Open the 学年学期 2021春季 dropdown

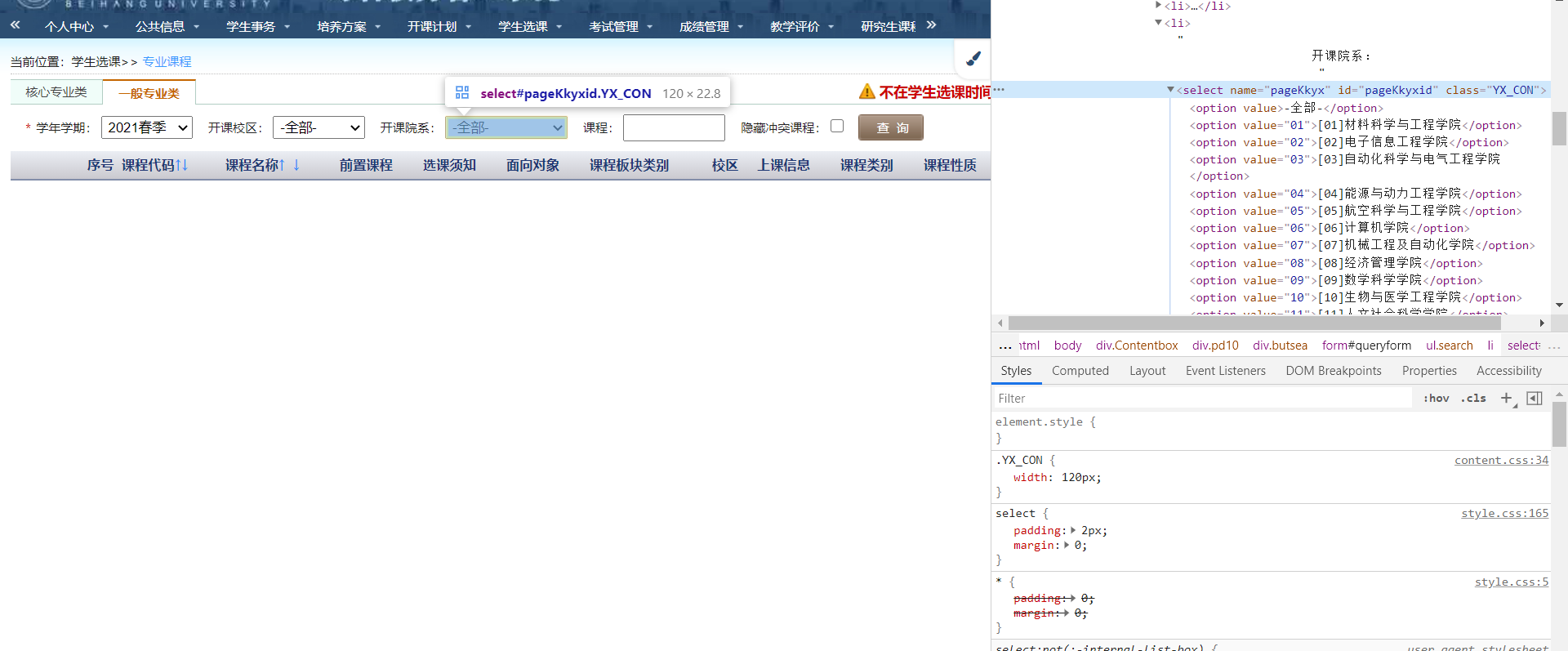(147, 127)
